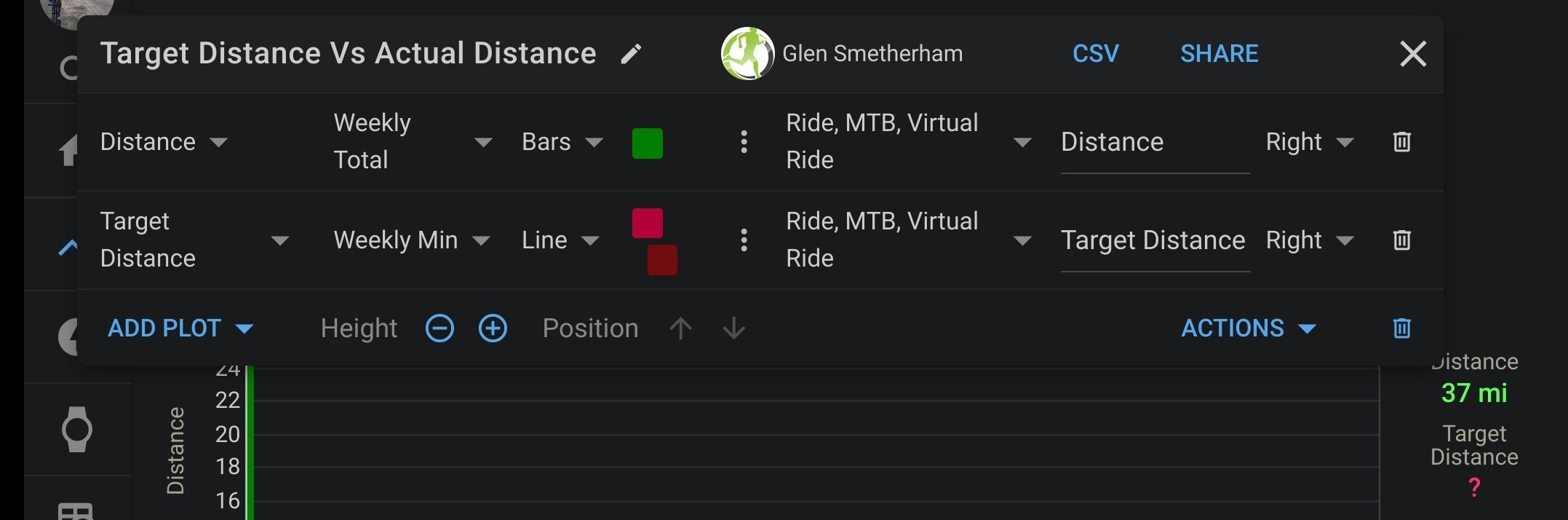The height and width of the screenshot is (520, 1568).
Task: Open more options for Target Distance row
Action: point(744,240)
